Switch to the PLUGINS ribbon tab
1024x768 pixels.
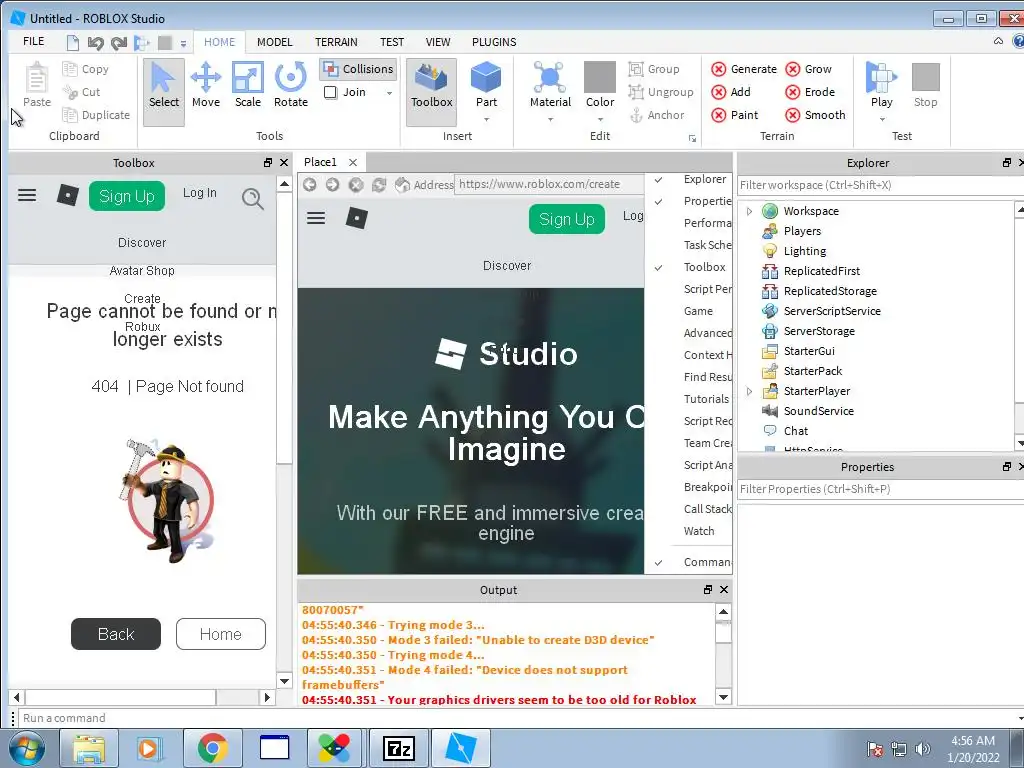(494, 42)
